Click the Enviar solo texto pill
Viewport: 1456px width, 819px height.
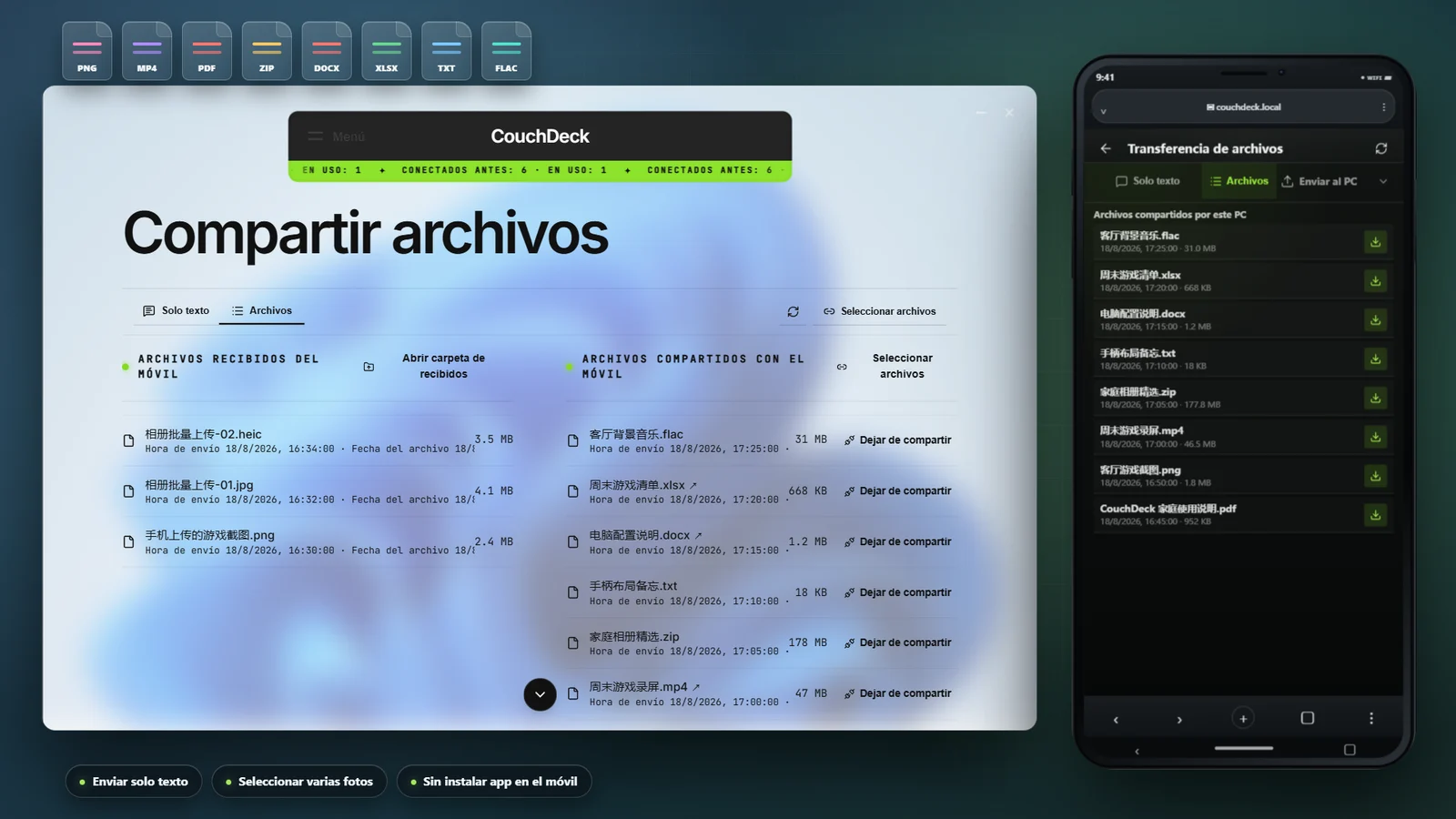[x=134, y=782]
